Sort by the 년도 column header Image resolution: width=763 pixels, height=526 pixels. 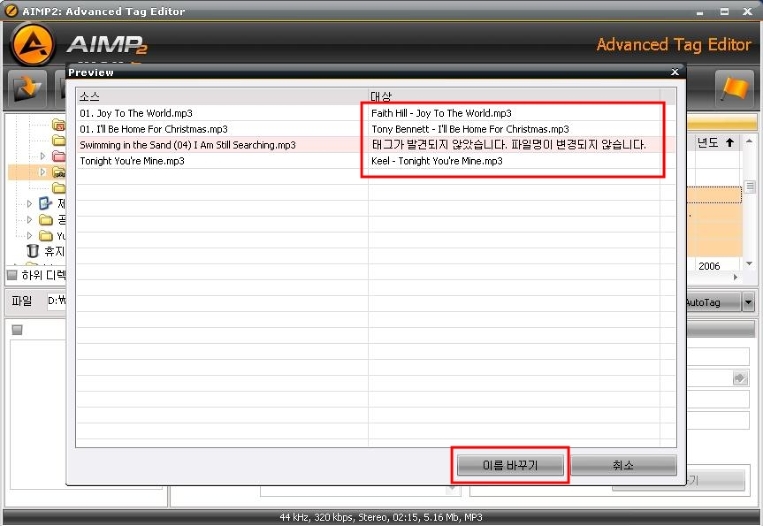pos(715,143)
